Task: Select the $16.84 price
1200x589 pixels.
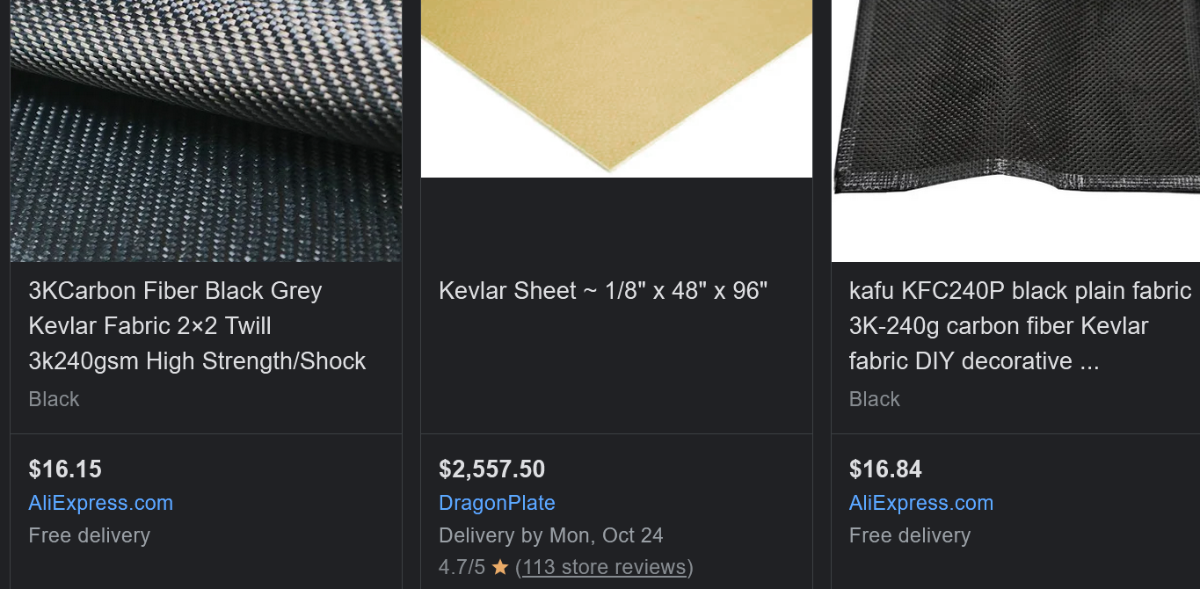Action: click(885, 469)
